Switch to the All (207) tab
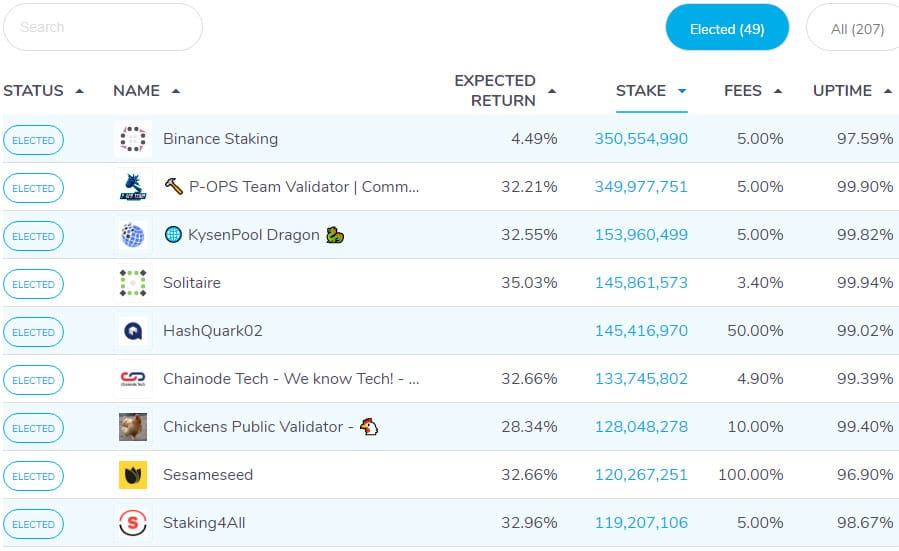899x551 pixels. (856, 29)
